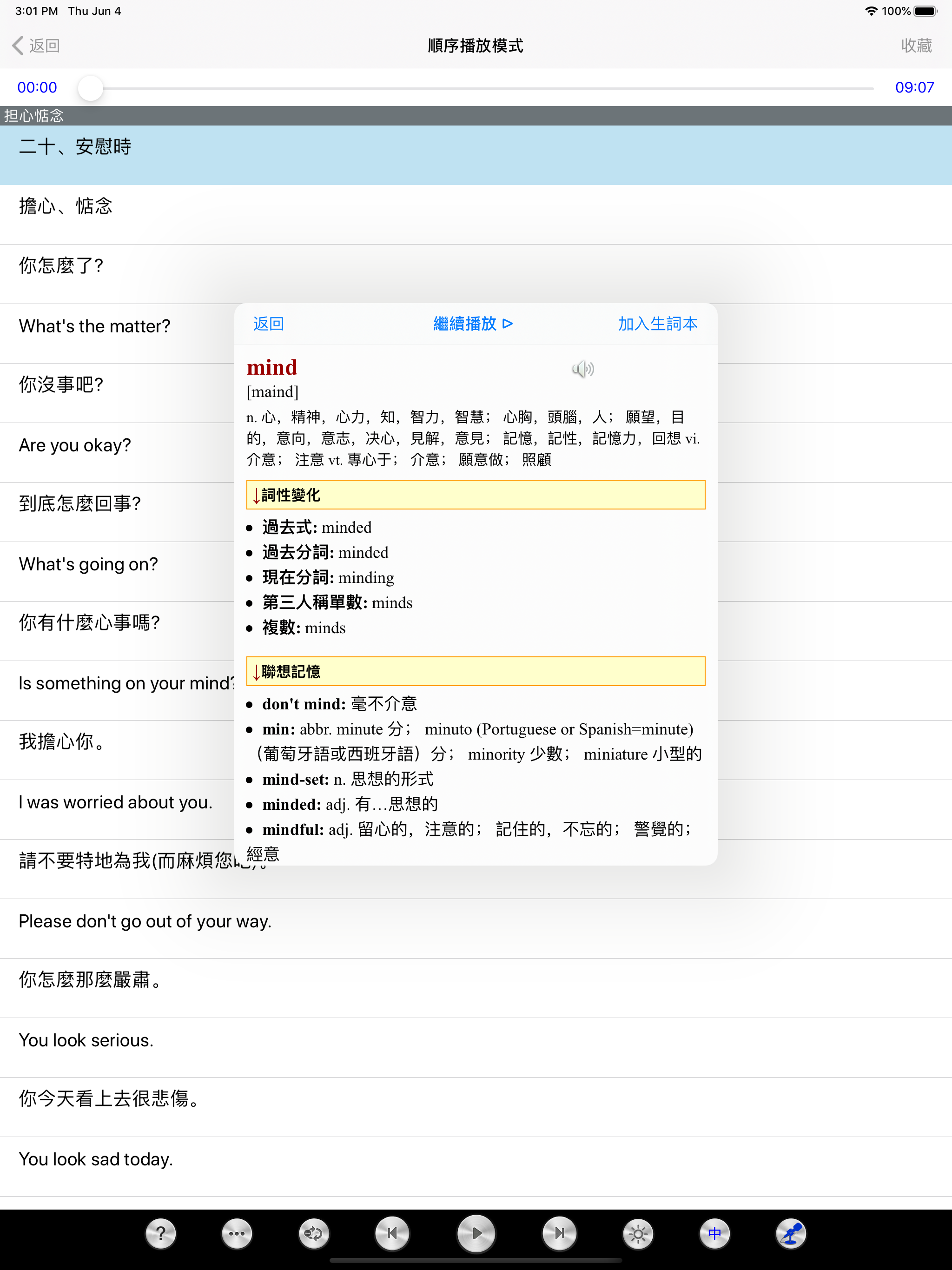
Task: Select sentence Is something on your mind
Action: pos(117,691)
